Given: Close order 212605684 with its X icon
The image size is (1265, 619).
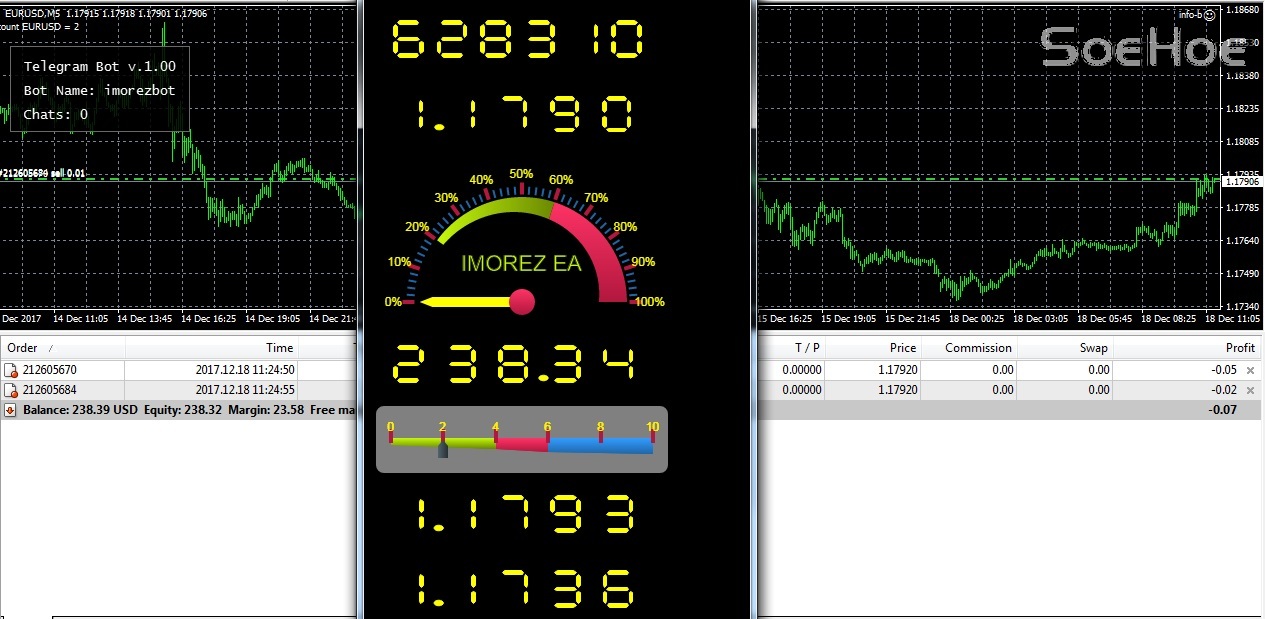Looking at the screenshot, I should pyautogui.click(x=1250, y=390).
